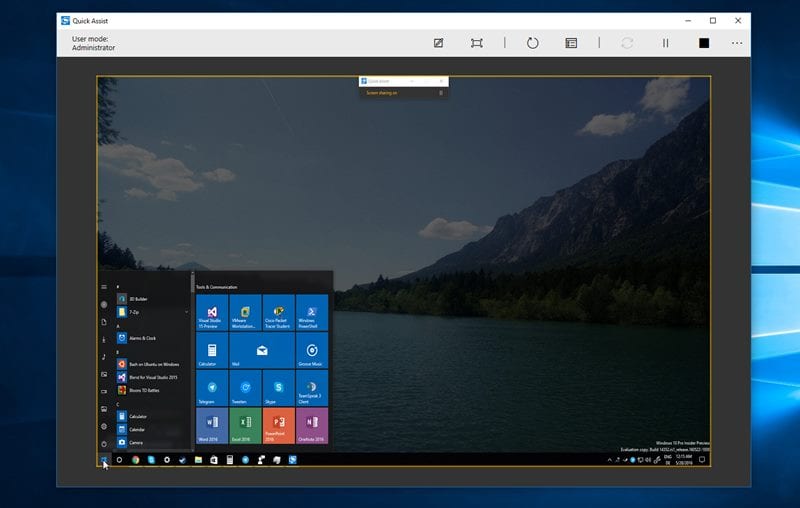The width and height of the screenshot is (800, 508).
Task: Open the three-dot more options menu
Action: pyautogui.click(x=737, y=43)
